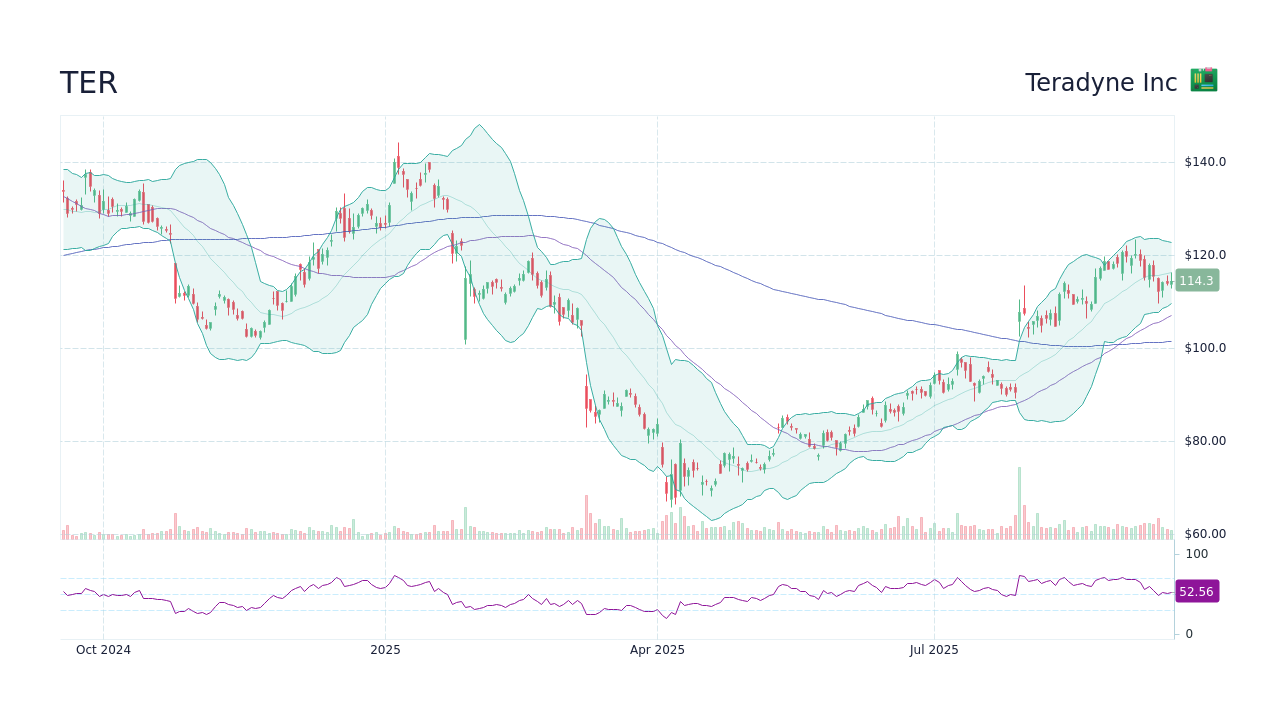Expand the Jul 2025 axis section
1280x720 pixels.
932,650
